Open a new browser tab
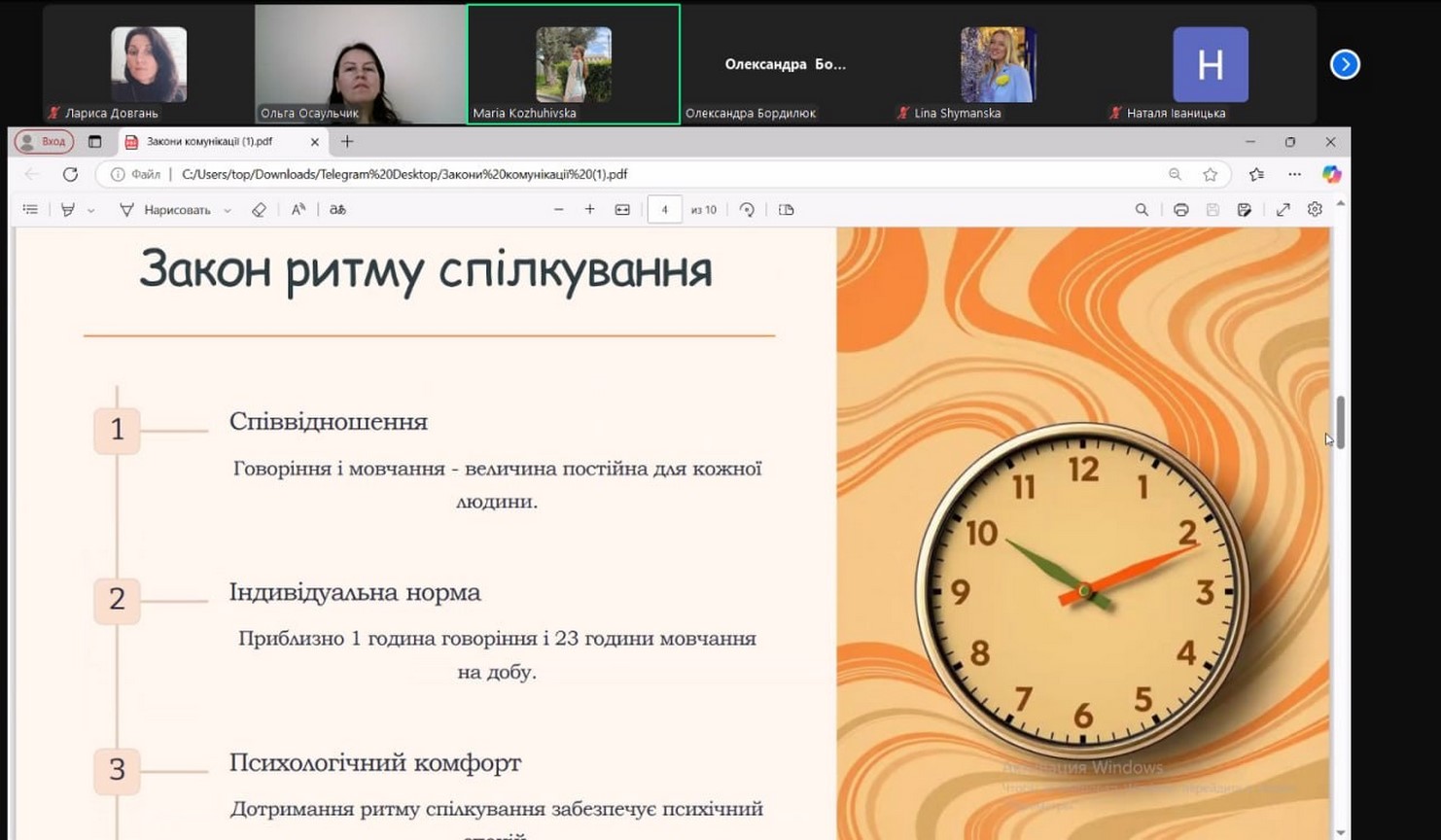Image resolution: width=1441 pixels, height=840 pixels. pos(347,142)
